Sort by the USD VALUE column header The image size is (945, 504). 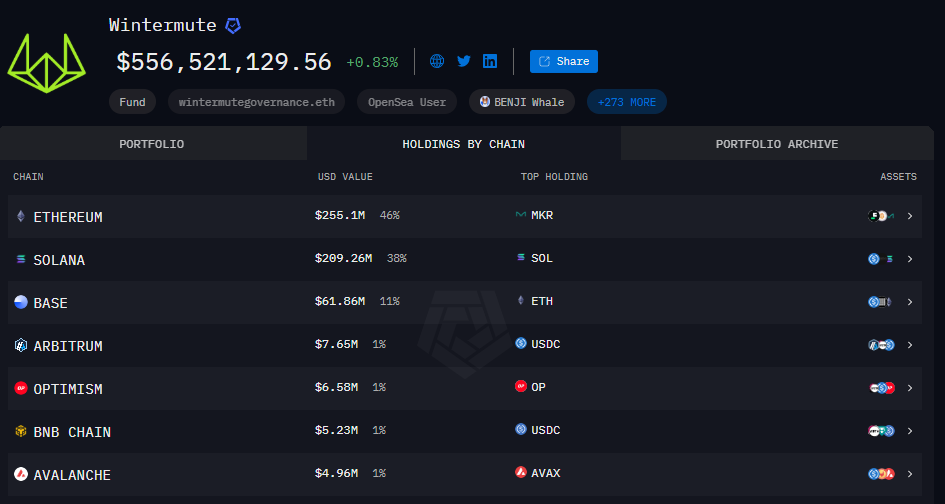pos(345,177)
